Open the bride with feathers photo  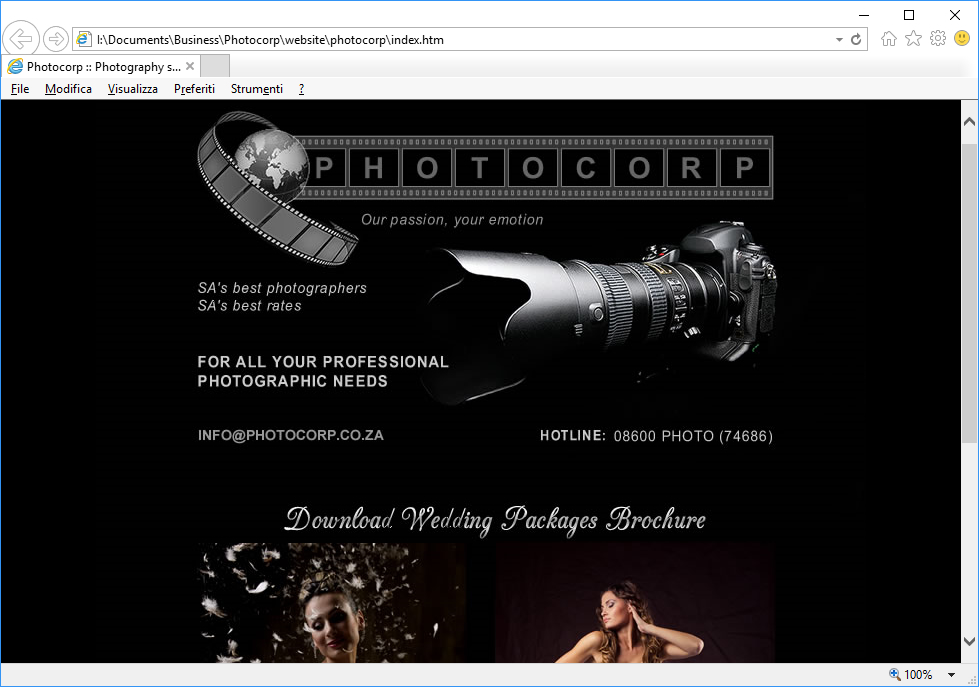click(x=332, y=603)
